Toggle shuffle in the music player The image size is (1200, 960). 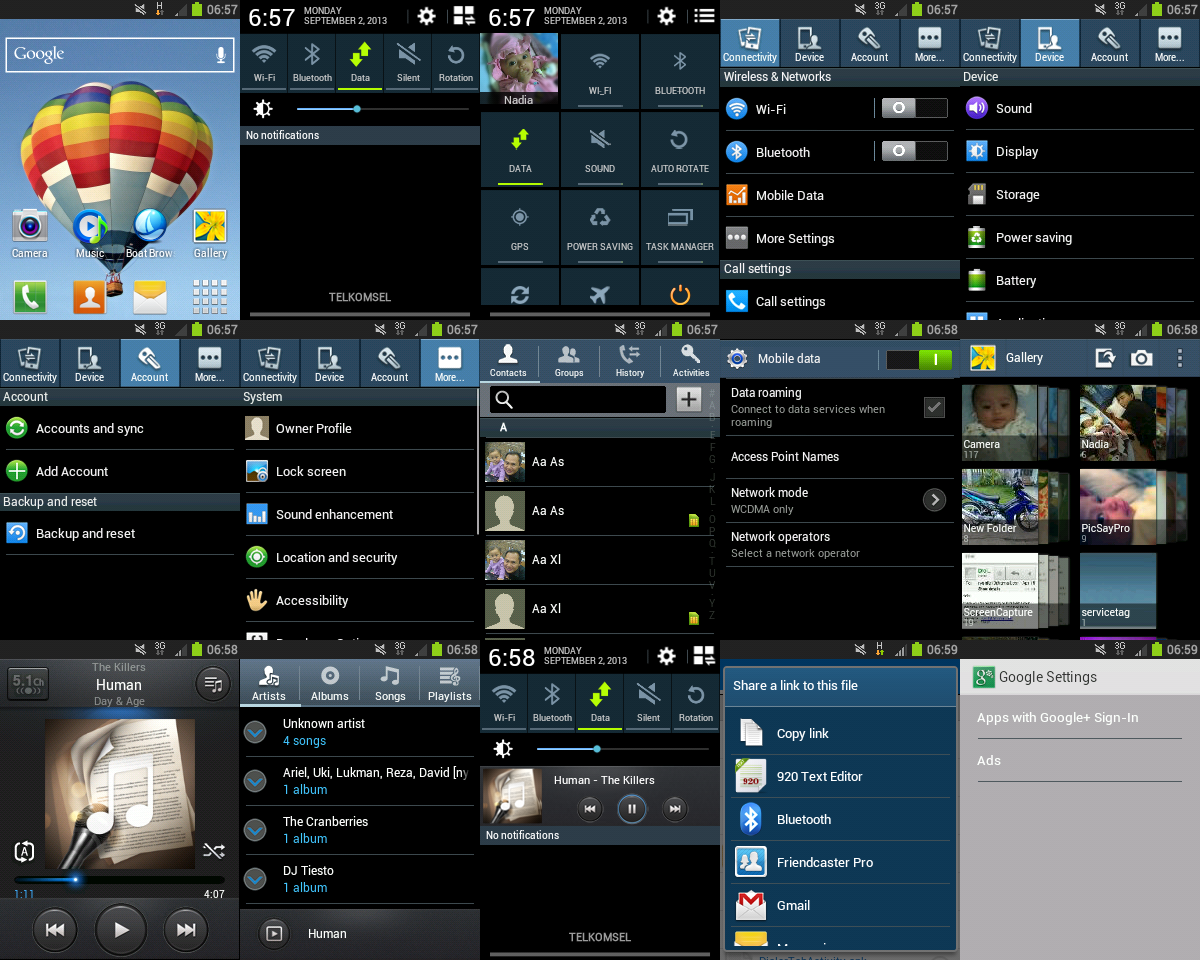(214, 851)
